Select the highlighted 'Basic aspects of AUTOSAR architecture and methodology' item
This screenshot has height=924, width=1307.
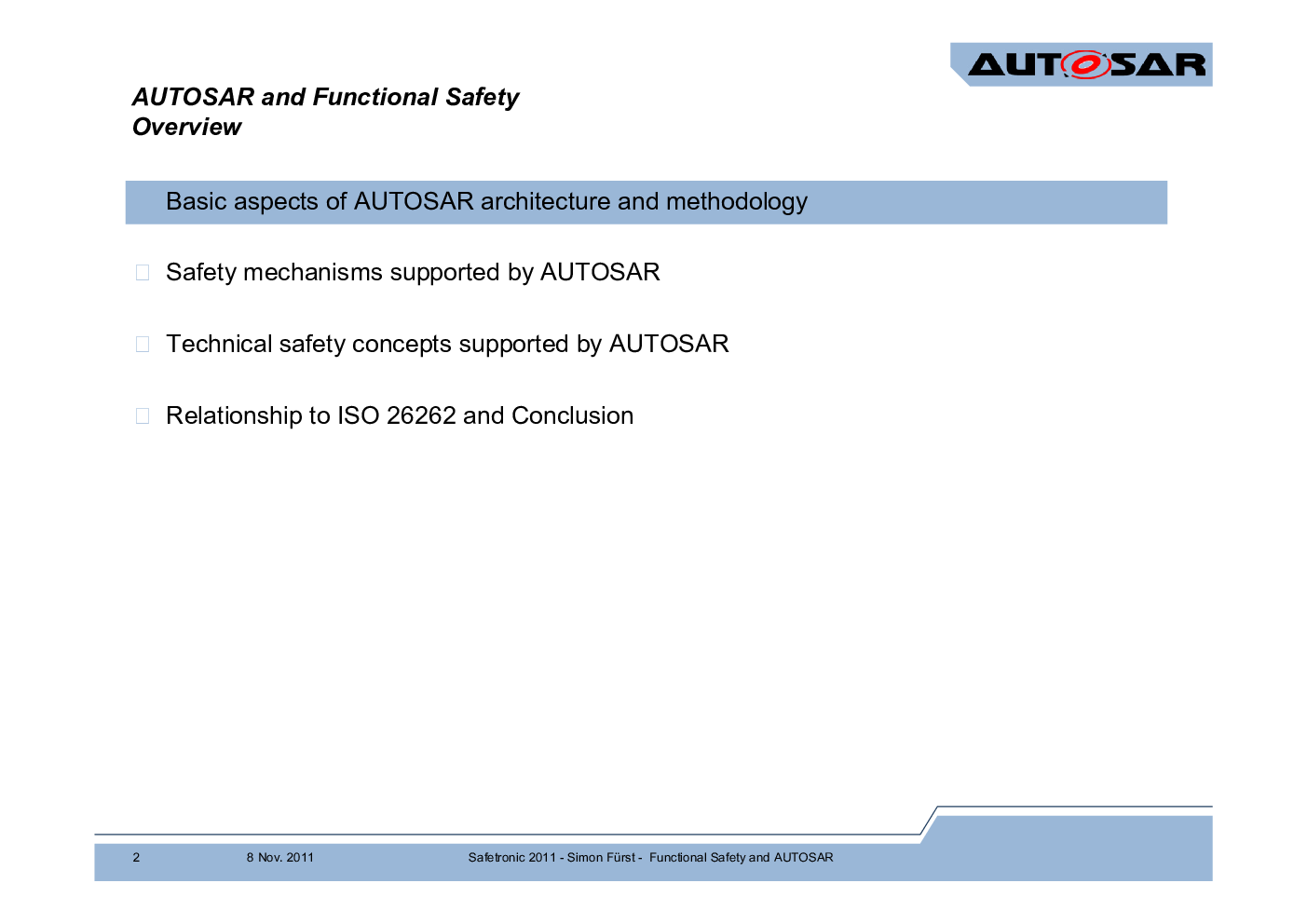click(x=647, y=202)
